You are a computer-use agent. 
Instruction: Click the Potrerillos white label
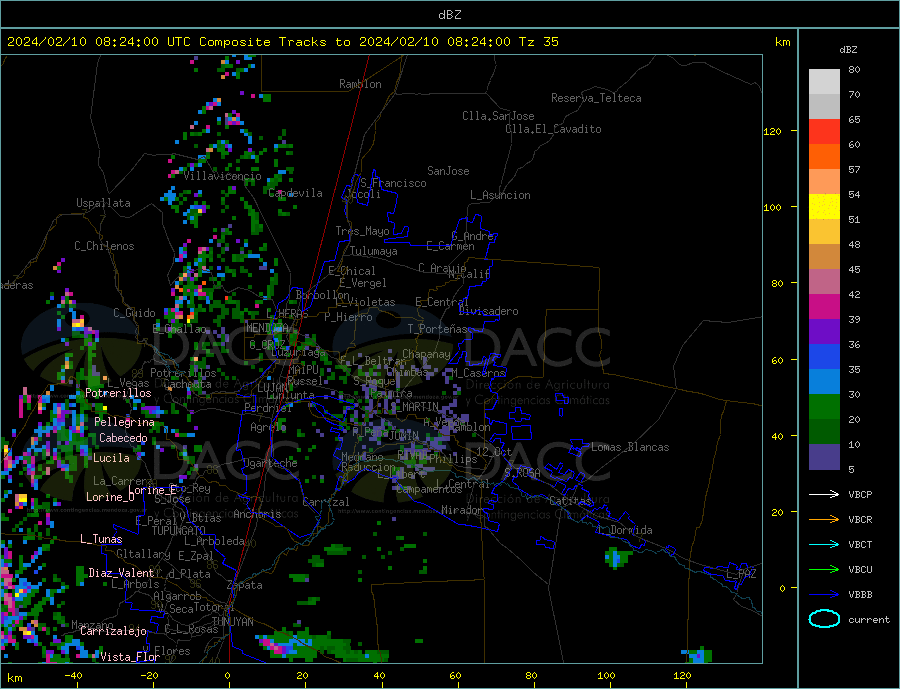click(x=118, y=393)
